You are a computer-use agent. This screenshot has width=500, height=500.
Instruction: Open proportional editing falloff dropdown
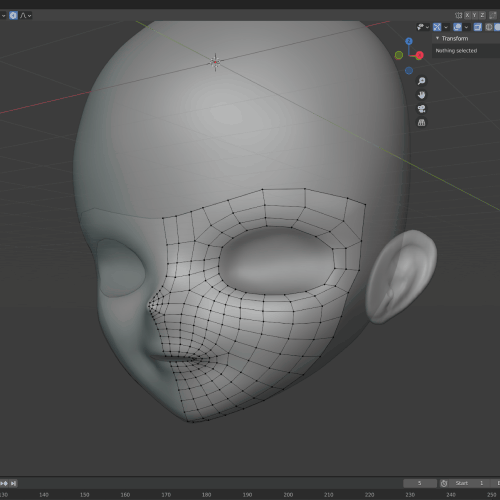pyautogui.click(x=26, y=15)
